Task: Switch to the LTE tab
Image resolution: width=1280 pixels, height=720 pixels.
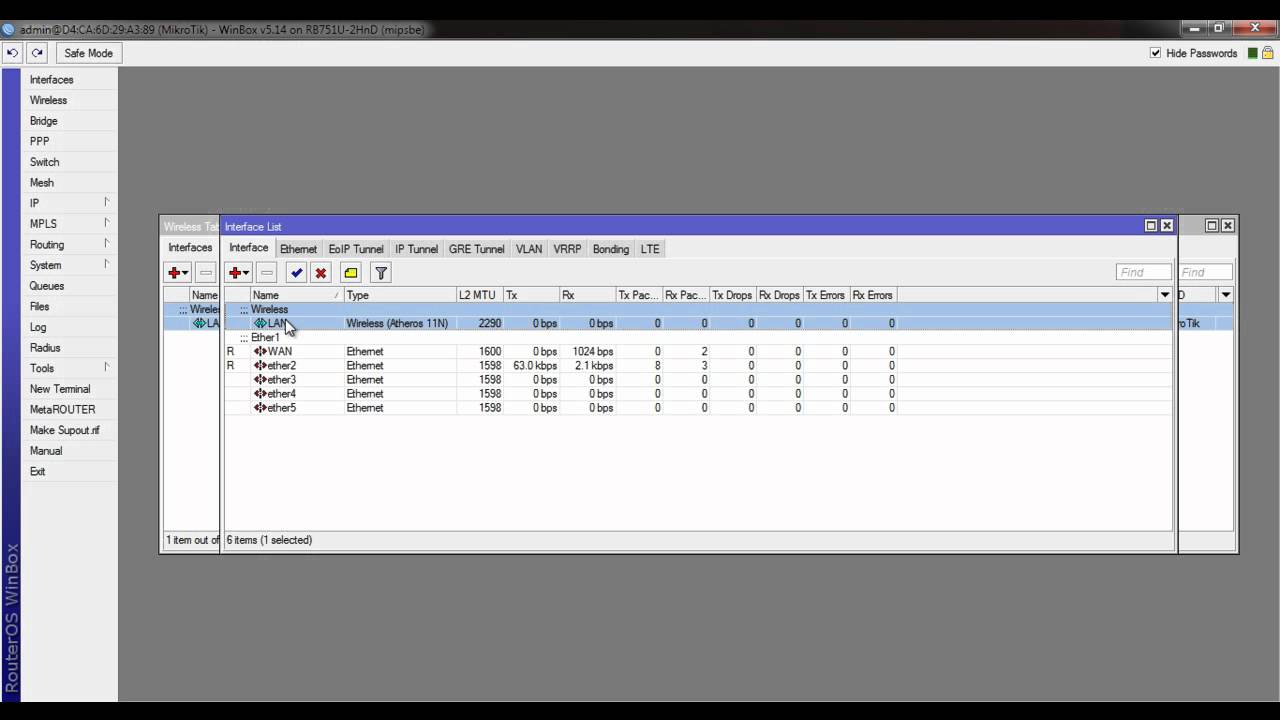Action: (x=650, y=249)
